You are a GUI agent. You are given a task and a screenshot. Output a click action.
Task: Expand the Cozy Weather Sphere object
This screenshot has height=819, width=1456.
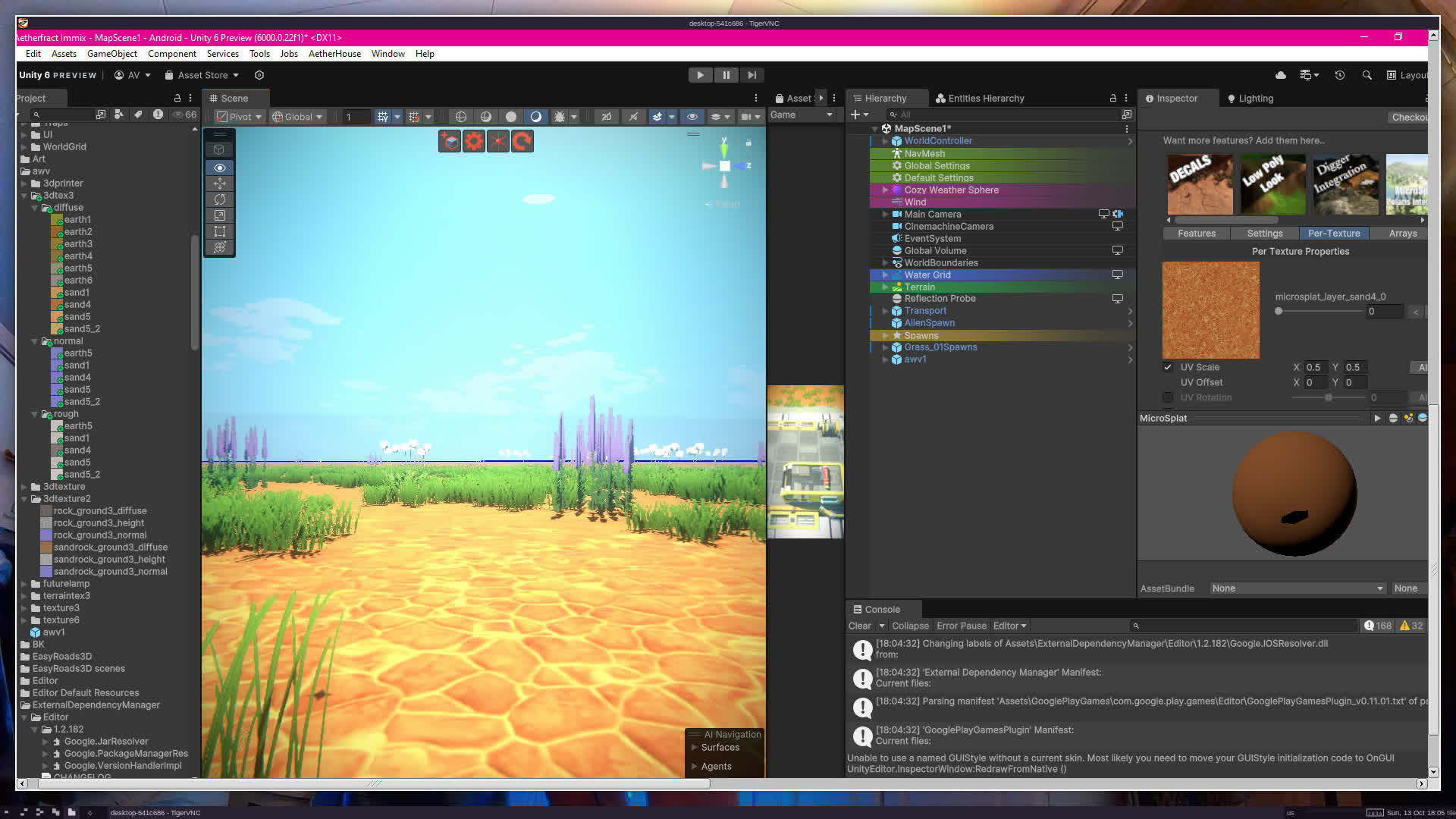point(884,190)
